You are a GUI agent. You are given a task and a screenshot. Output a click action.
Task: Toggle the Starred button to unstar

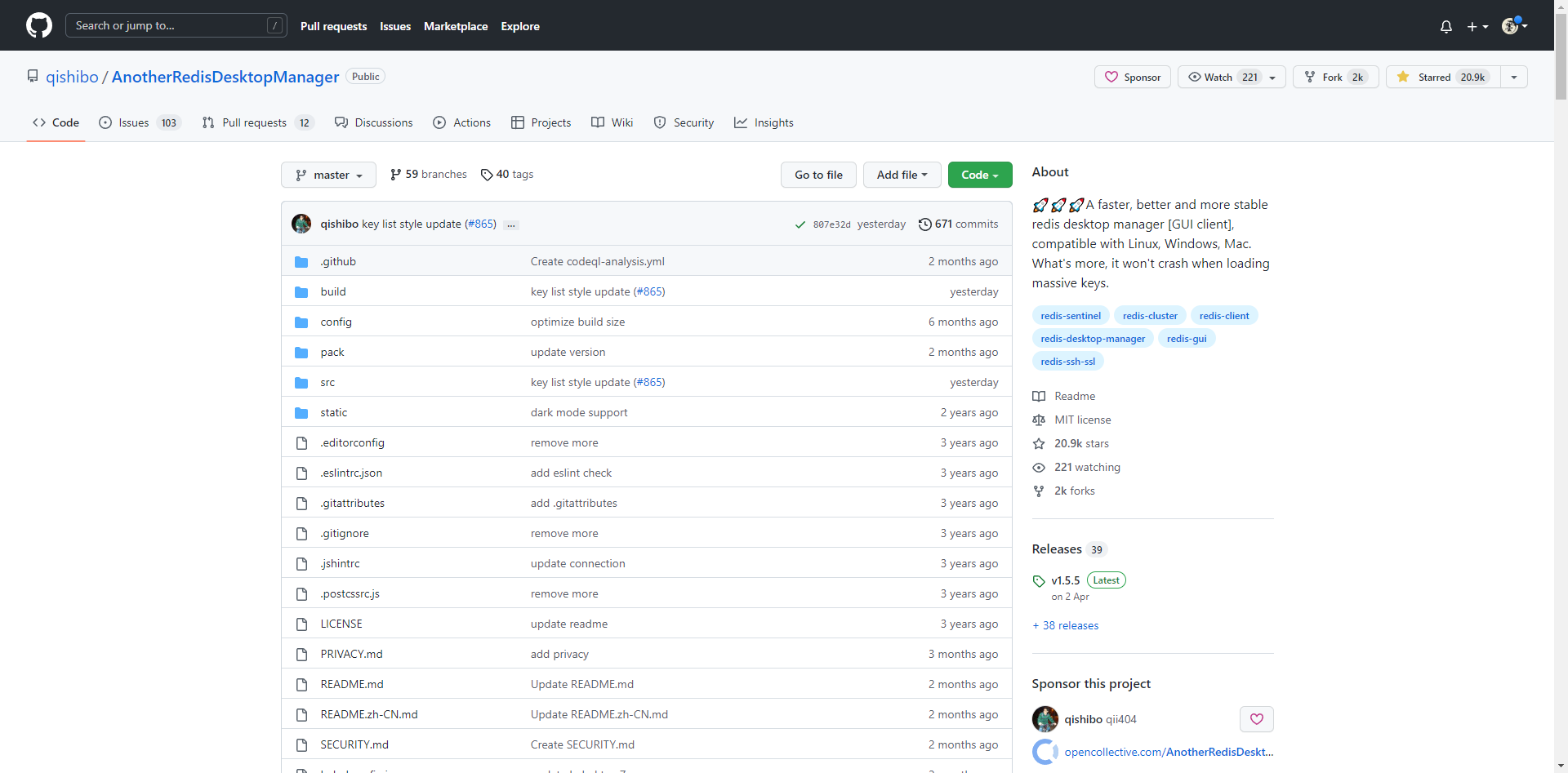(x=1443, y=77)
